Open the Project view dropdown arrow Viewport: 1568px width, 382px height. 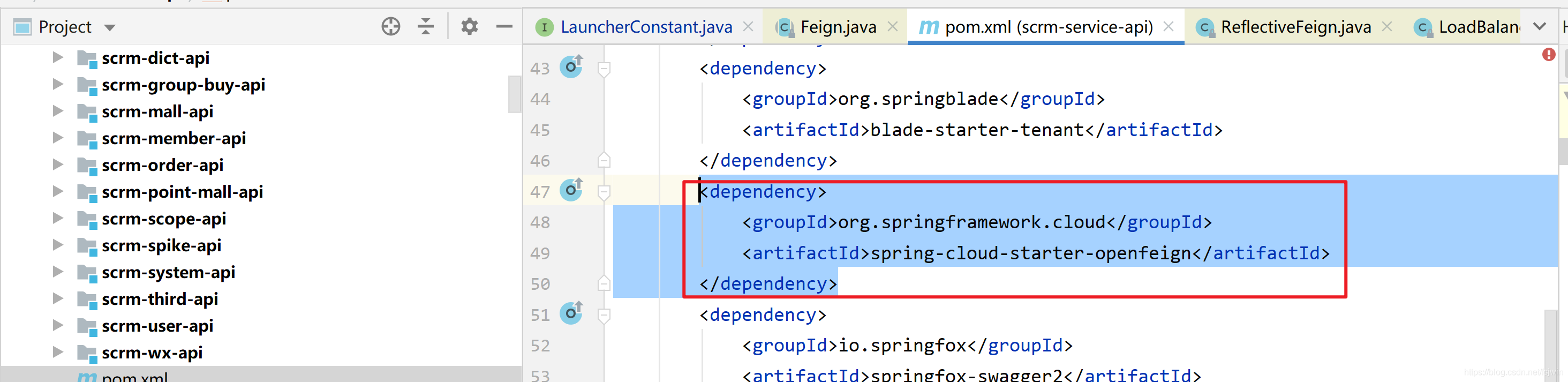click(x=110, y=27)
